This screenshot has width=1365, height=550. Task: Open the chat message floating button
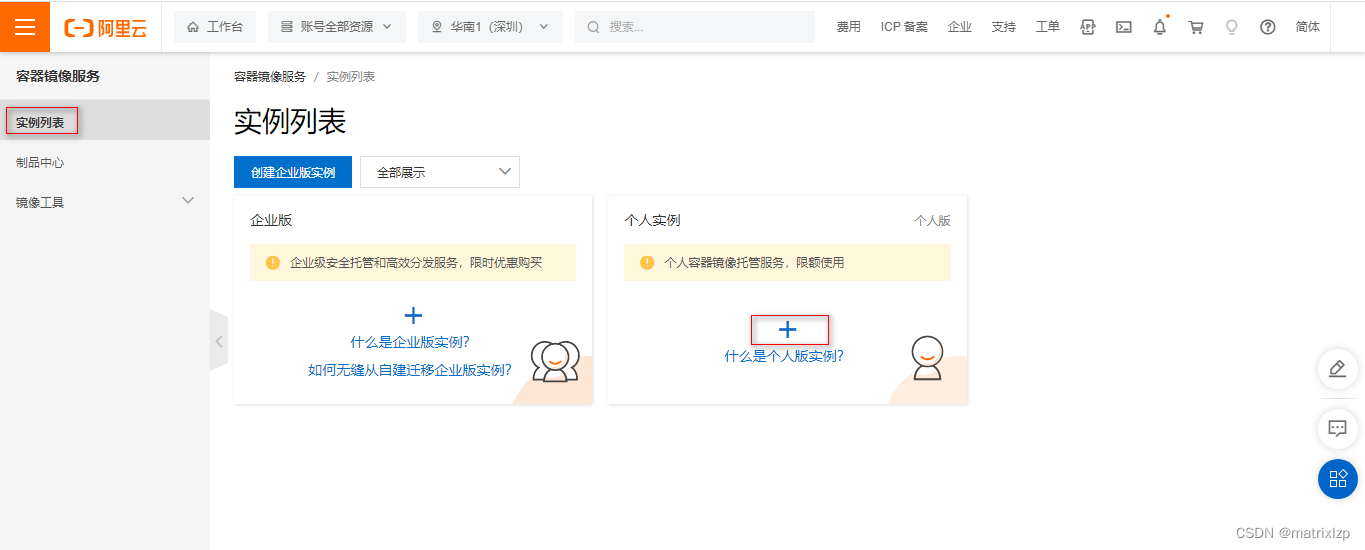tap(1338, 428)
